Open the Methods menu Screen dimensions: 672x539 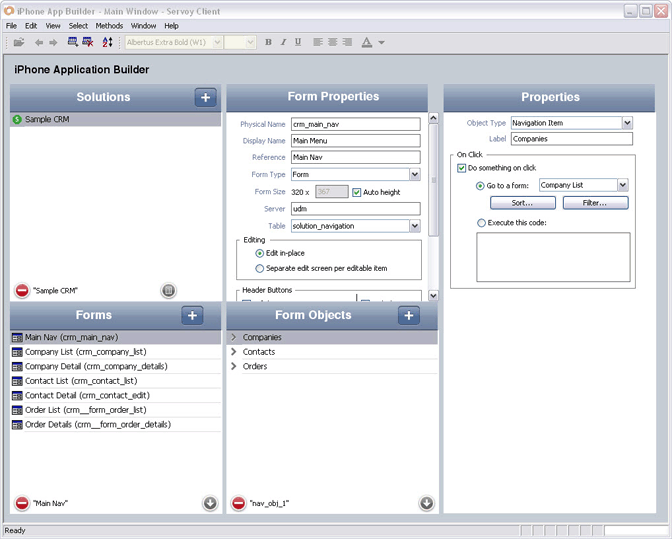(109, 25)
